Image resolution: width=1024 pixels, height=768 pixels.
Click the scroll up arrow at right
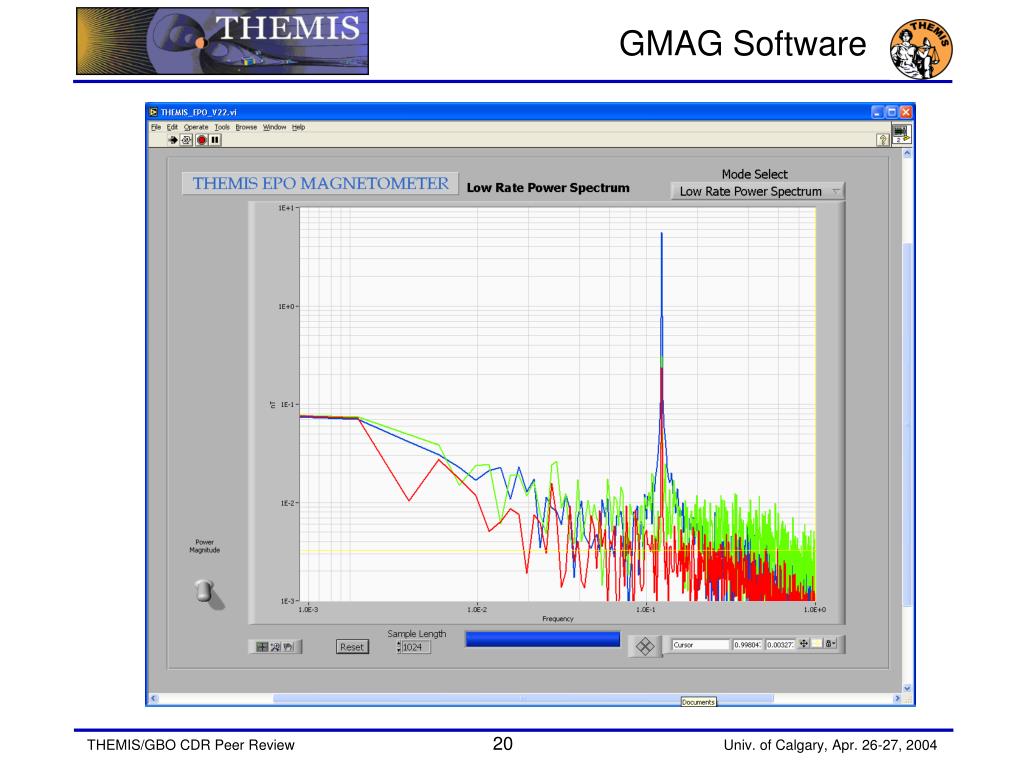pyautogui.click(x=907, y=153)
